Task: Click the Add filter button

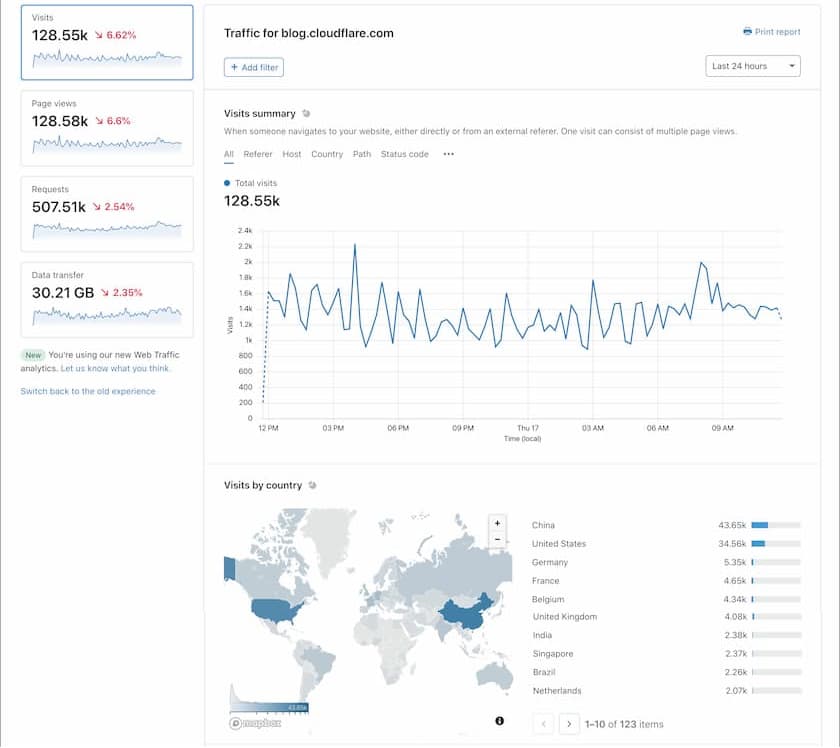Action: point(254,68)
